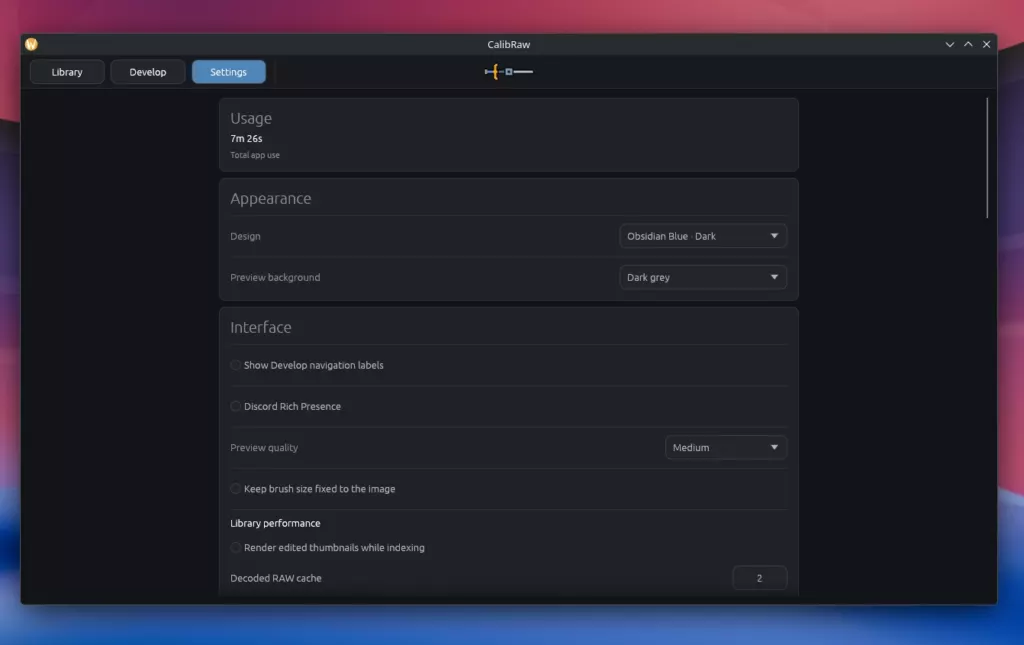The image size is (1024, 645).
Task: Click the Decoded RAW cache value field
Action: tap(760, 578)
